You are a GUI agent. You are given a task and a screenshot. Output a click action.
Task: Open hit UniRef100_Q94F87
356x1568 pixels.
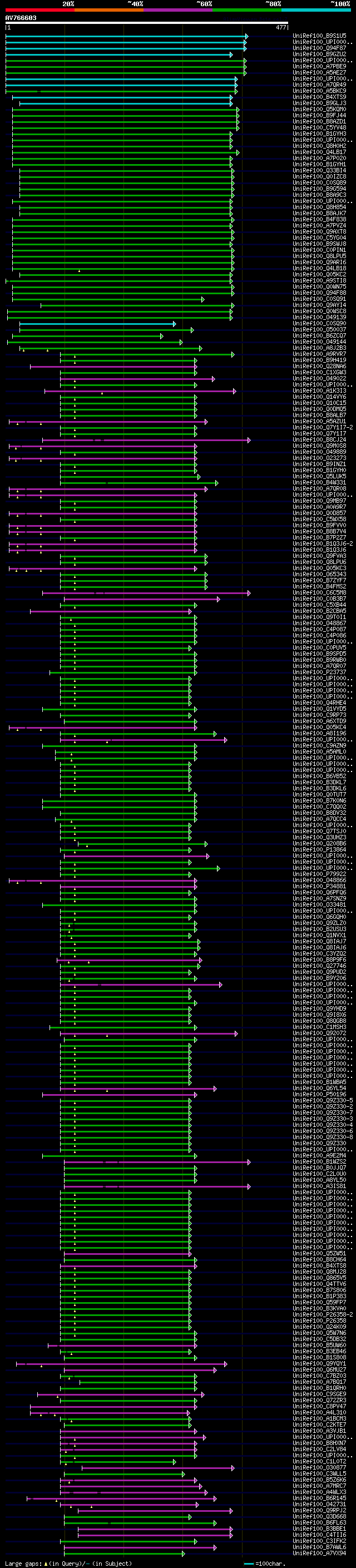pyautogui.click(x=319, y=48)
